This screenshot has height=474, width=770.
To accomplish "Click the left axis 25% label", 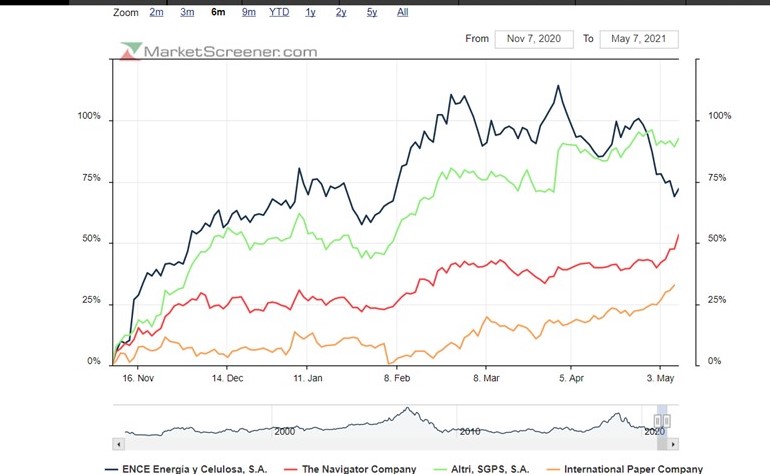I will point(91,300).
